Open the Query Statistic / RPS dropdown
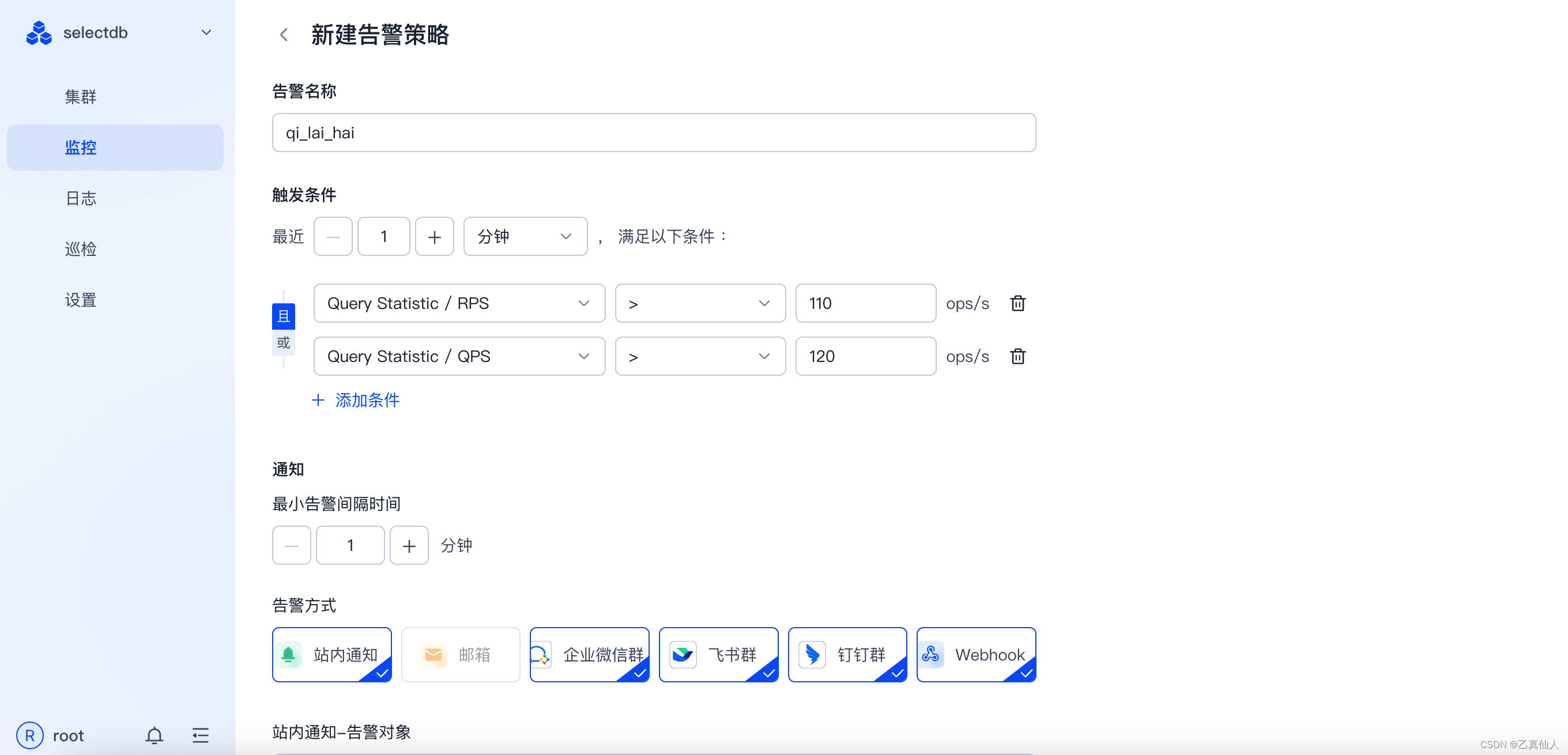Image resolution: width=1568 pixels, height=755 pixels. pyautogui.click(x=459, y=303)
